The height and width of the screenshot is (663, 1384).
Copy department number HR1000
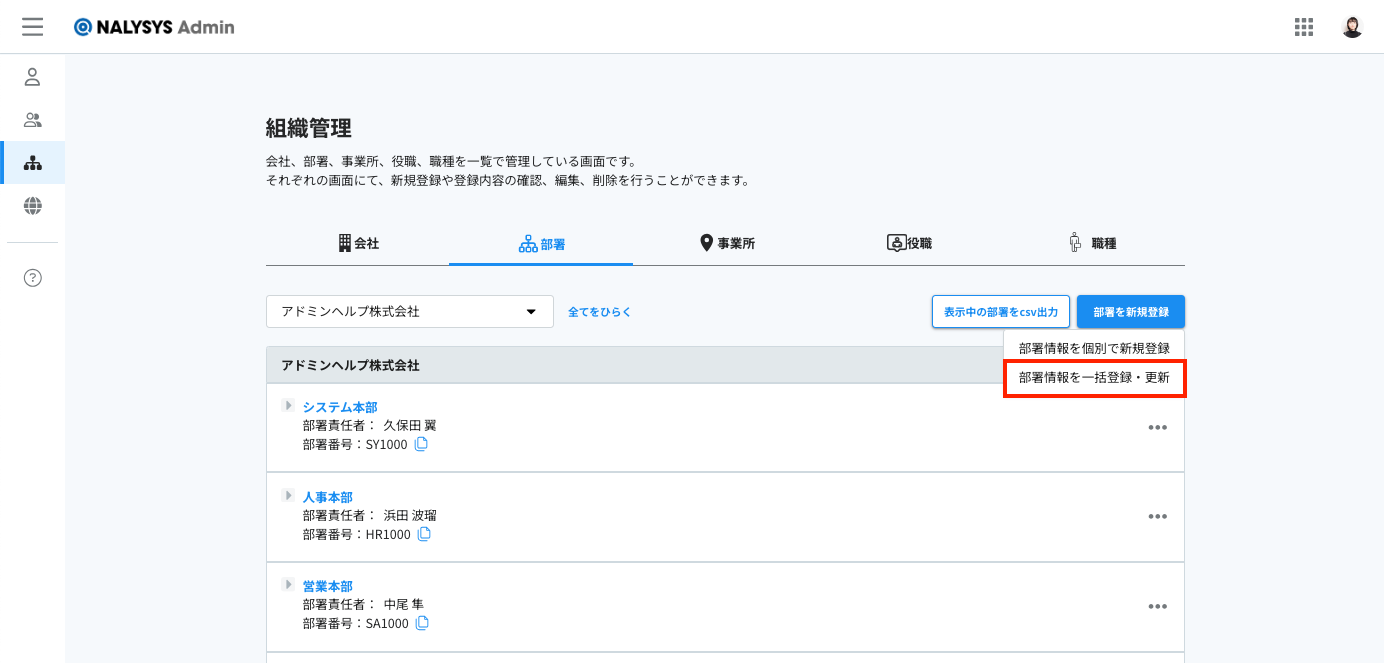(x=424, y=534)
